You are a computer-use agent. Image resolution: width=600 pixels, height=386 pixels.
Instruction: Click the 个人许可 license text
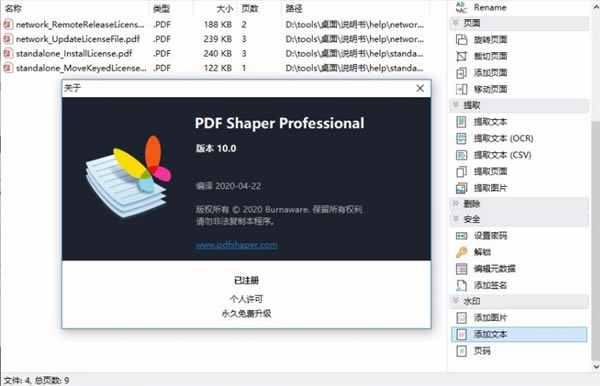[246, 299]
